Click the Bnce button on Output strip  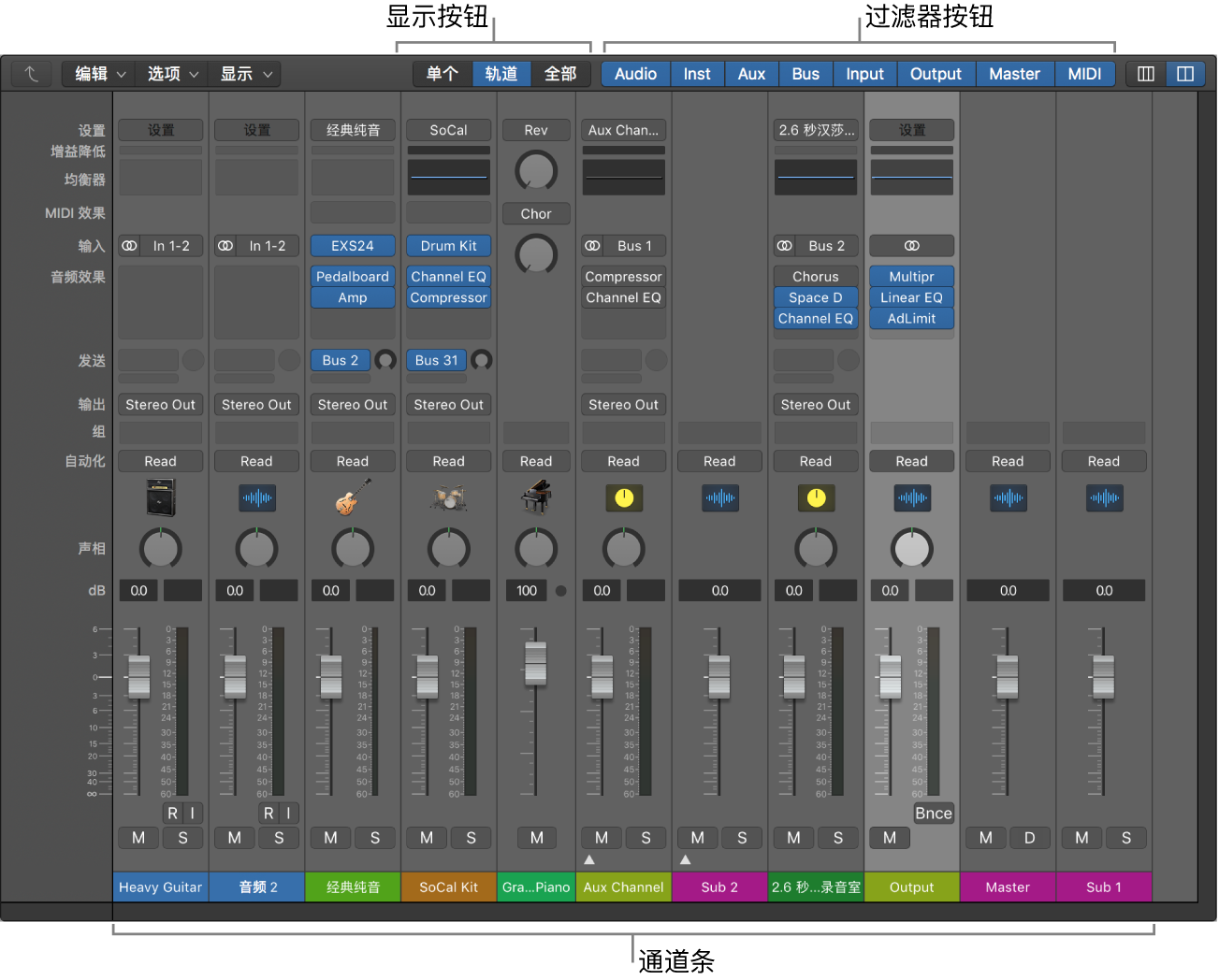tap(933, 814)
